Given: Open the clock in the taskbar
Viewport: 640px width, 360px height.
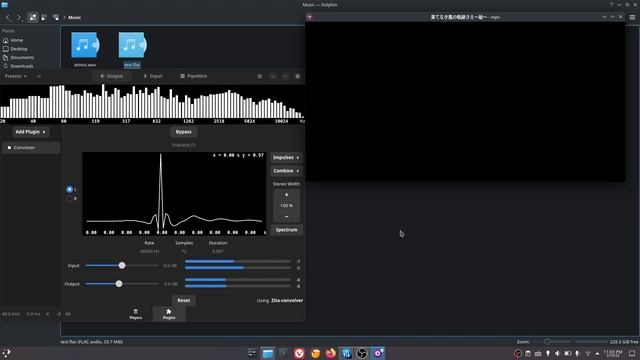Looking at the screenshot, I should (x=613, y=353).
